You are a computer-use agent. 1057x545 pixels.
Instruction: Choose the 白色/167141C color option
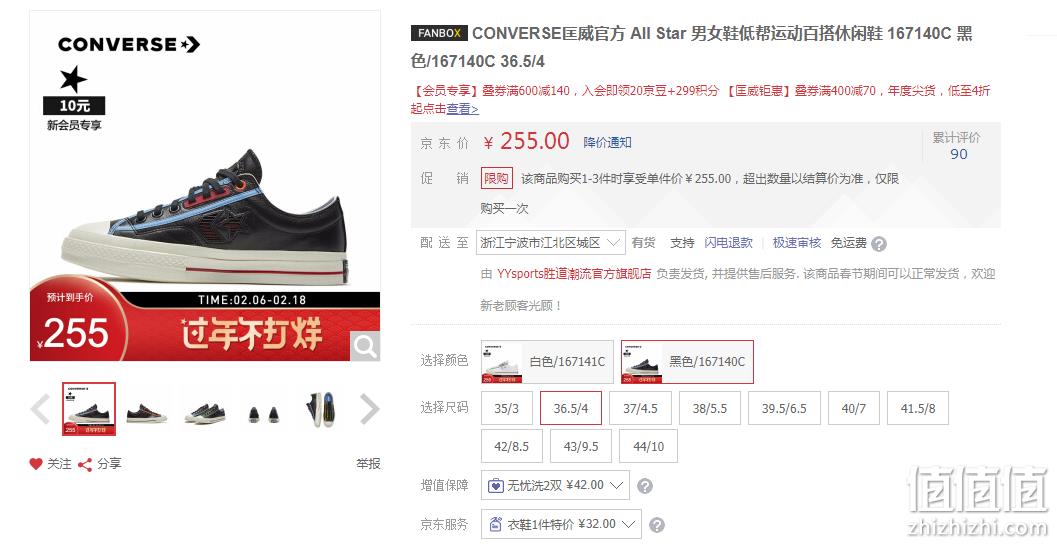(x=547, y=362)
